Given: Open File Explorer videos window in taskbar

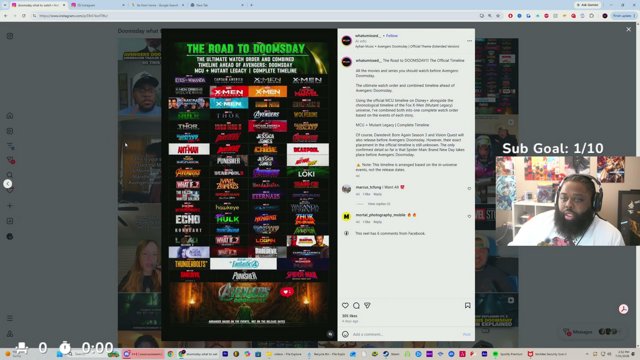Looking at the screenshot, I should click(284, 354).
